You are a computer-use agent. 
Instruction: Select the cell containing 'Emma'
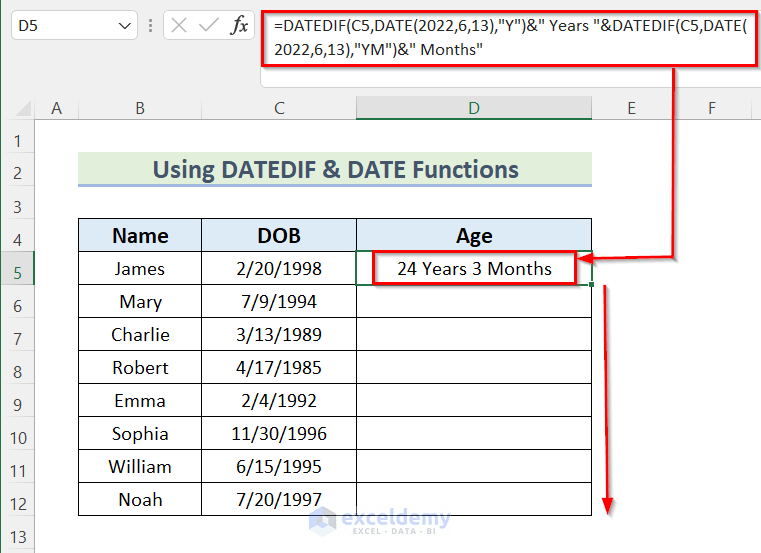click(140, 401)
